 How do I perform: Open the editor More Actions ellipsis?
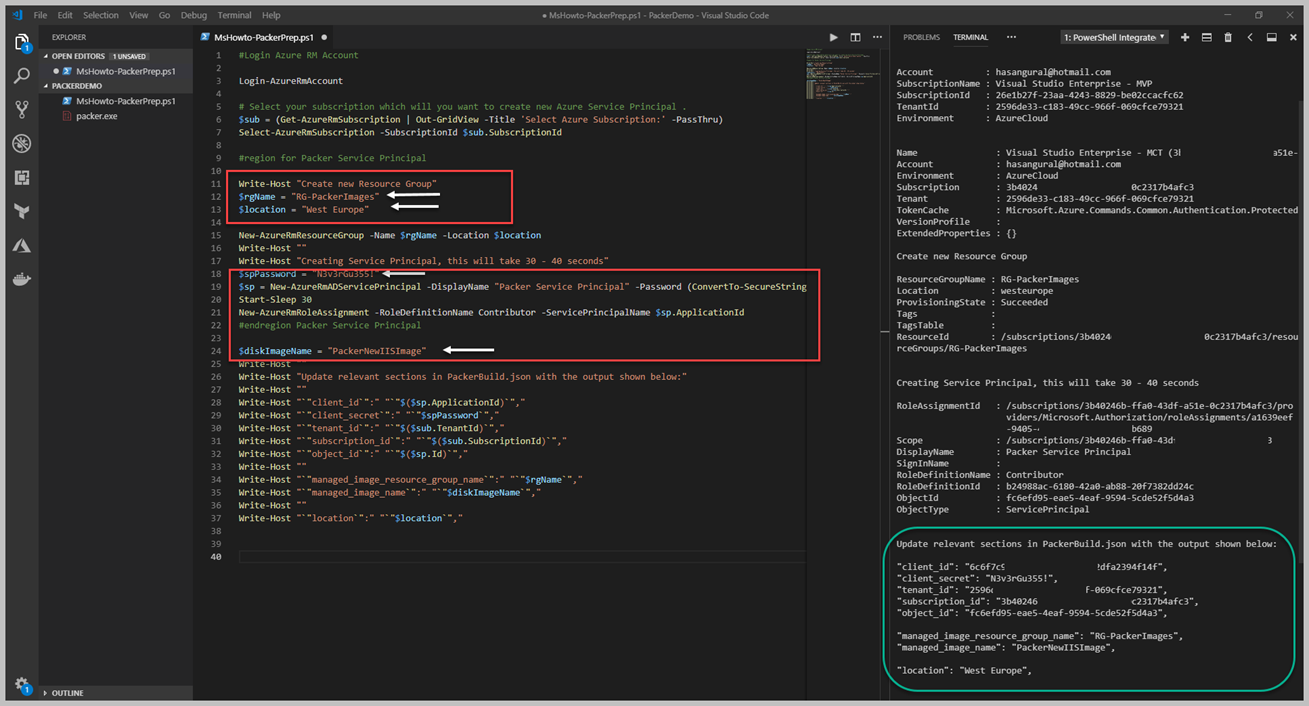(x=876, y=37)
